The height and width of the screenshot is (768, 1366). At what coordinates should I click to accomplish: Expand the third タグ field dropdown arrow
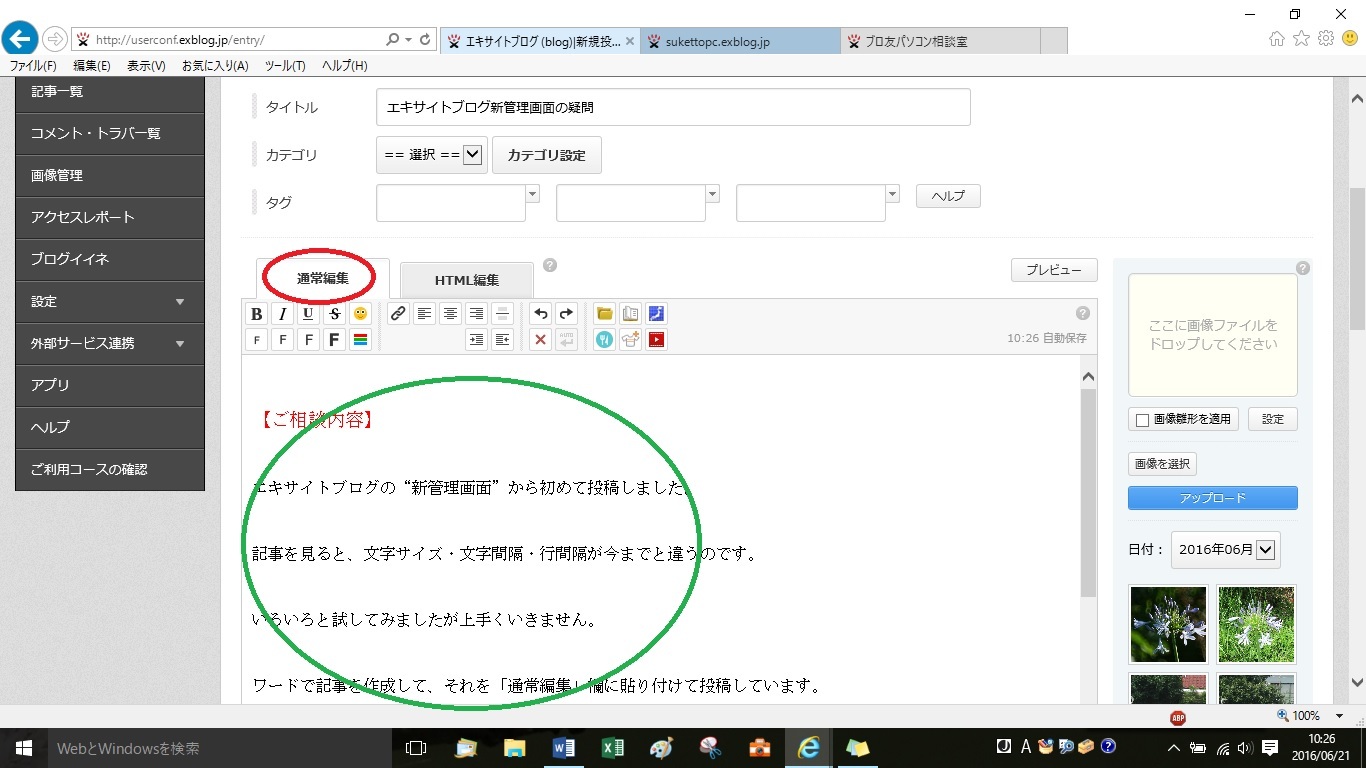tap(893, 194)
